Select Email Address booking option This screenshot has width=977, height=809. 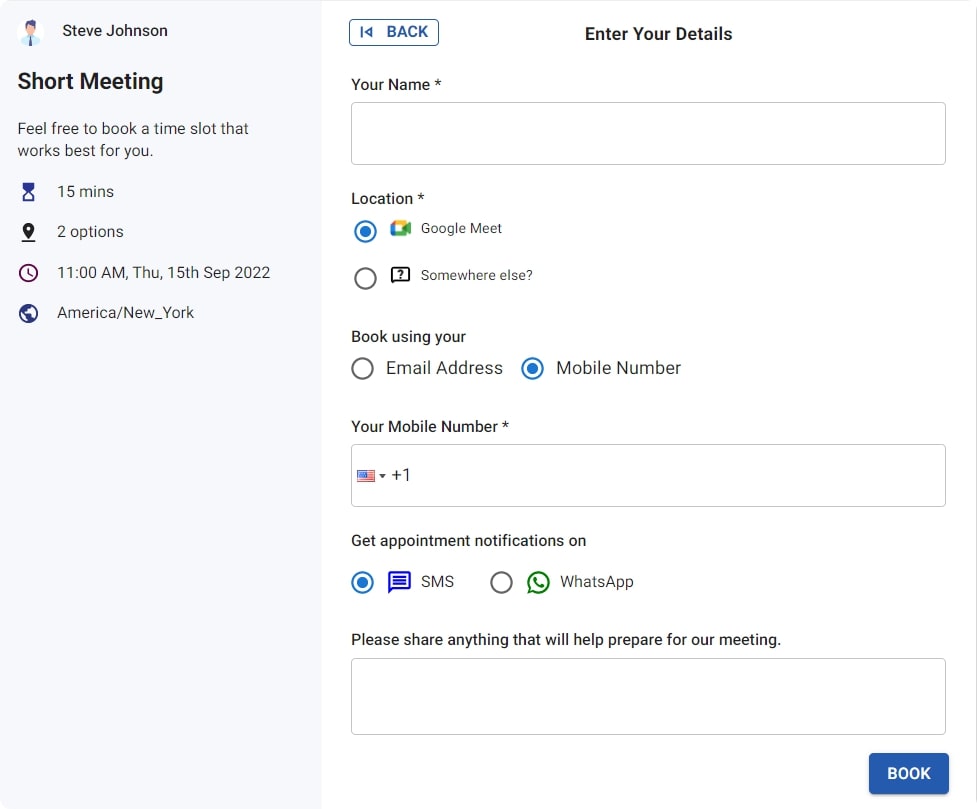pyautogui.click(x=362, y=369)
